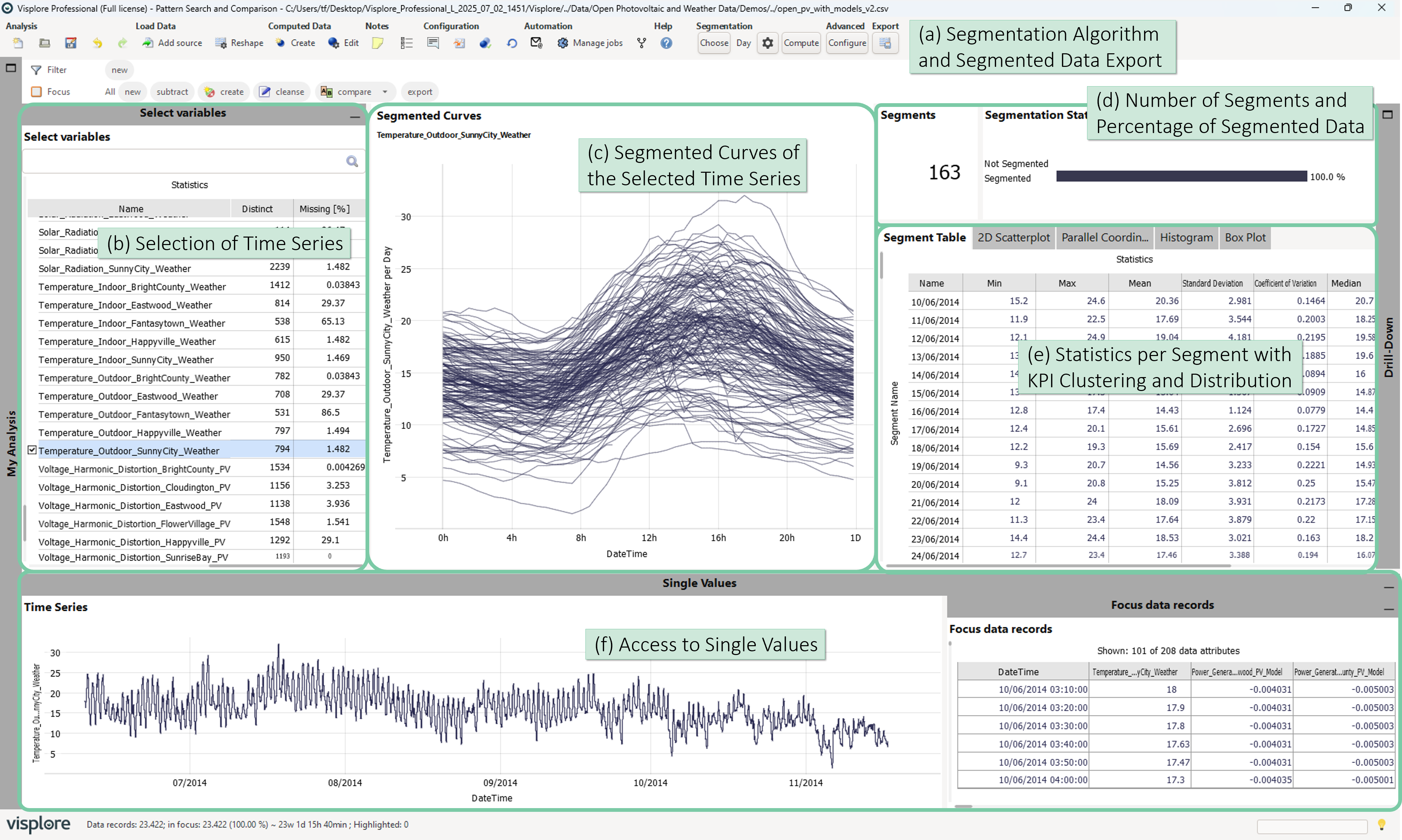
Task: Open the compare dropdown arrow
Action: click(x=385, y=92)
